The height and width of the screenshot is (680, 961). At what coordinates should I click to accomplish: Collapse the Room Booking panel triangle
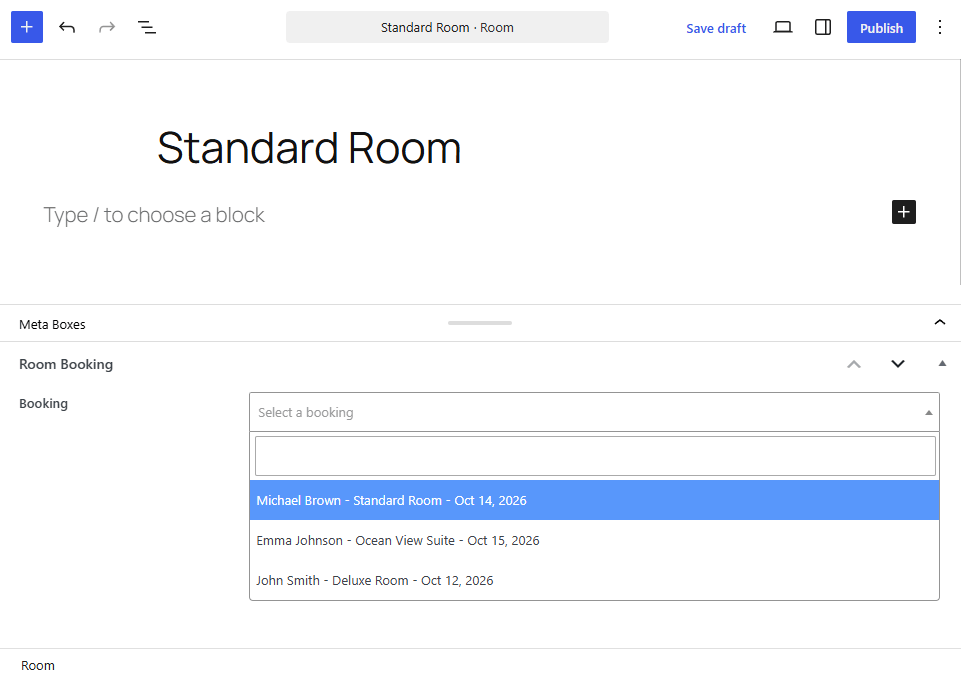942,364
